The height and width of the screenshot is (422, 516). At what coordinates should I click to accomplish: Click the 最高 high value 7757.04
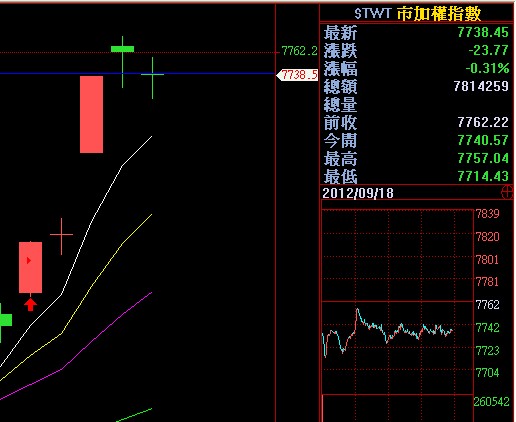(x=483, y=158)
